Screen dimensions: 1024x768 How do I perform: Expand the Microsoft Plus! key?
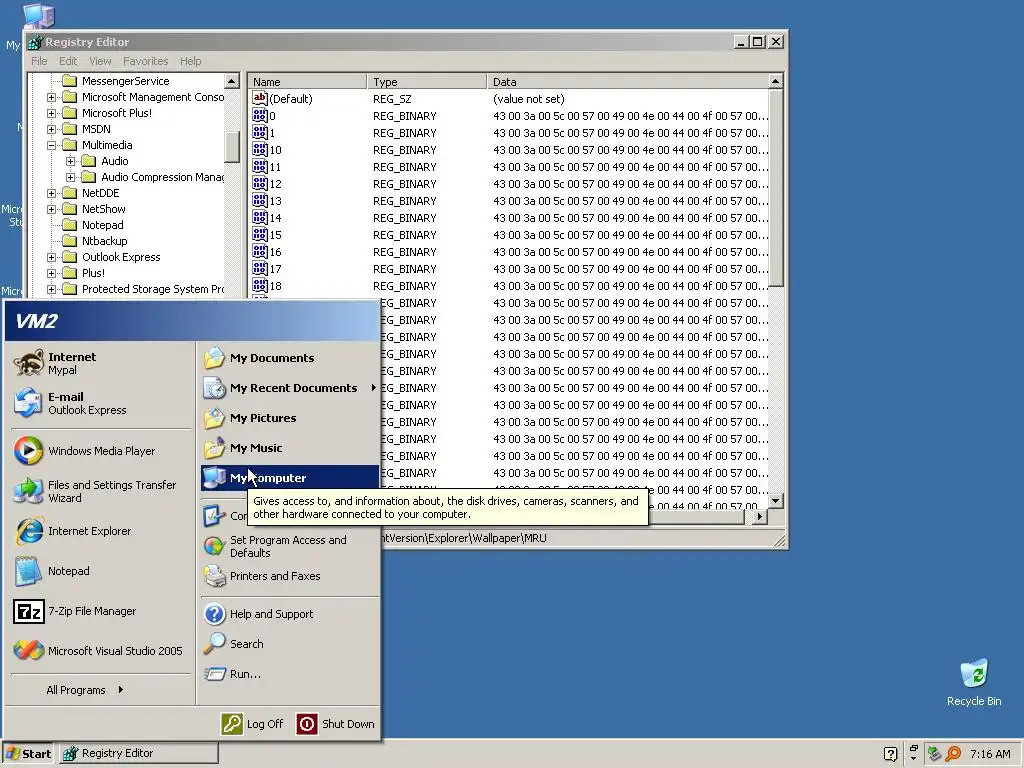pos(52,113)
